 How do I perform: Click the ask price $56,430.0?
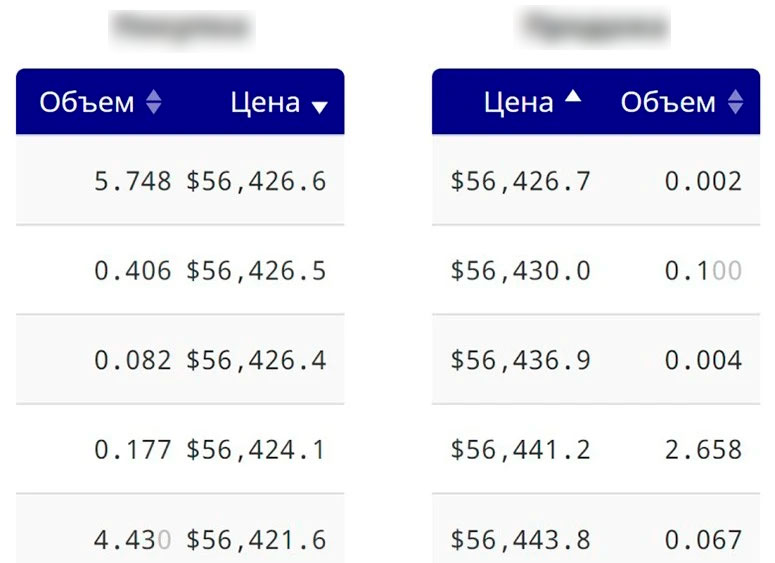tap(520, 270)
